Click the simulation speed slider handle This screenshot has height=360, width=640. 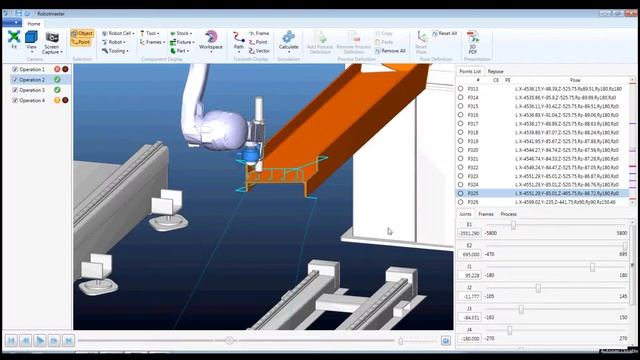pos(400,341)
